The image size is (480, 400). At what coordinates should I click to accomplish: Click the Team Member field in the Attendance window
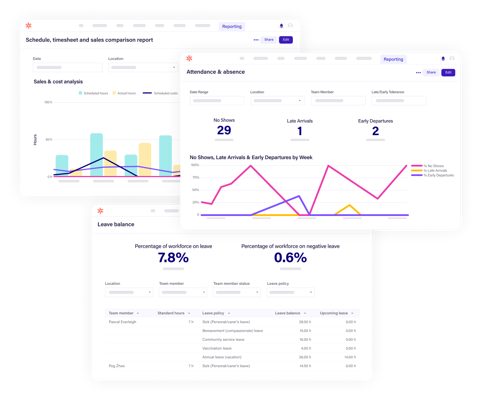tap(338, 100)
